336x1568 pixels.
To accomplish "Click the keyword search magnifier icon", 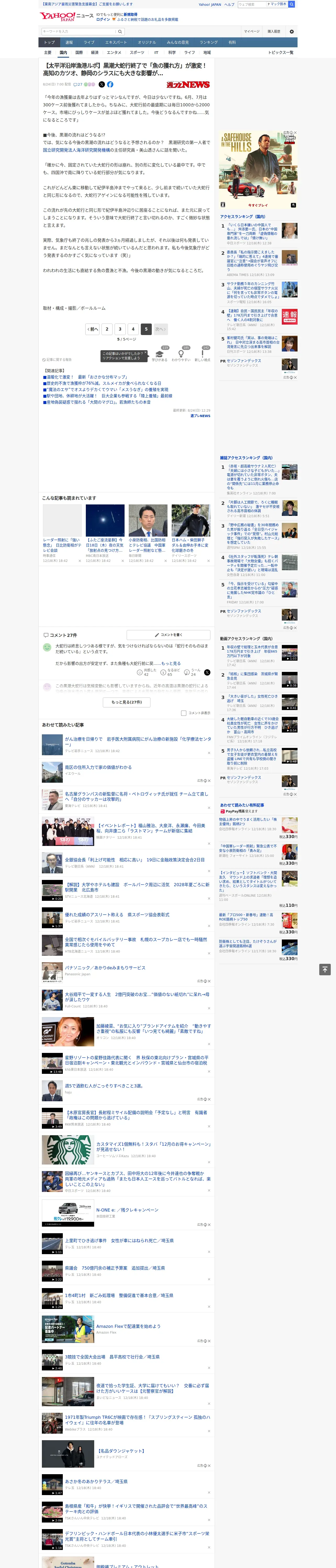I will coord(120,32).
